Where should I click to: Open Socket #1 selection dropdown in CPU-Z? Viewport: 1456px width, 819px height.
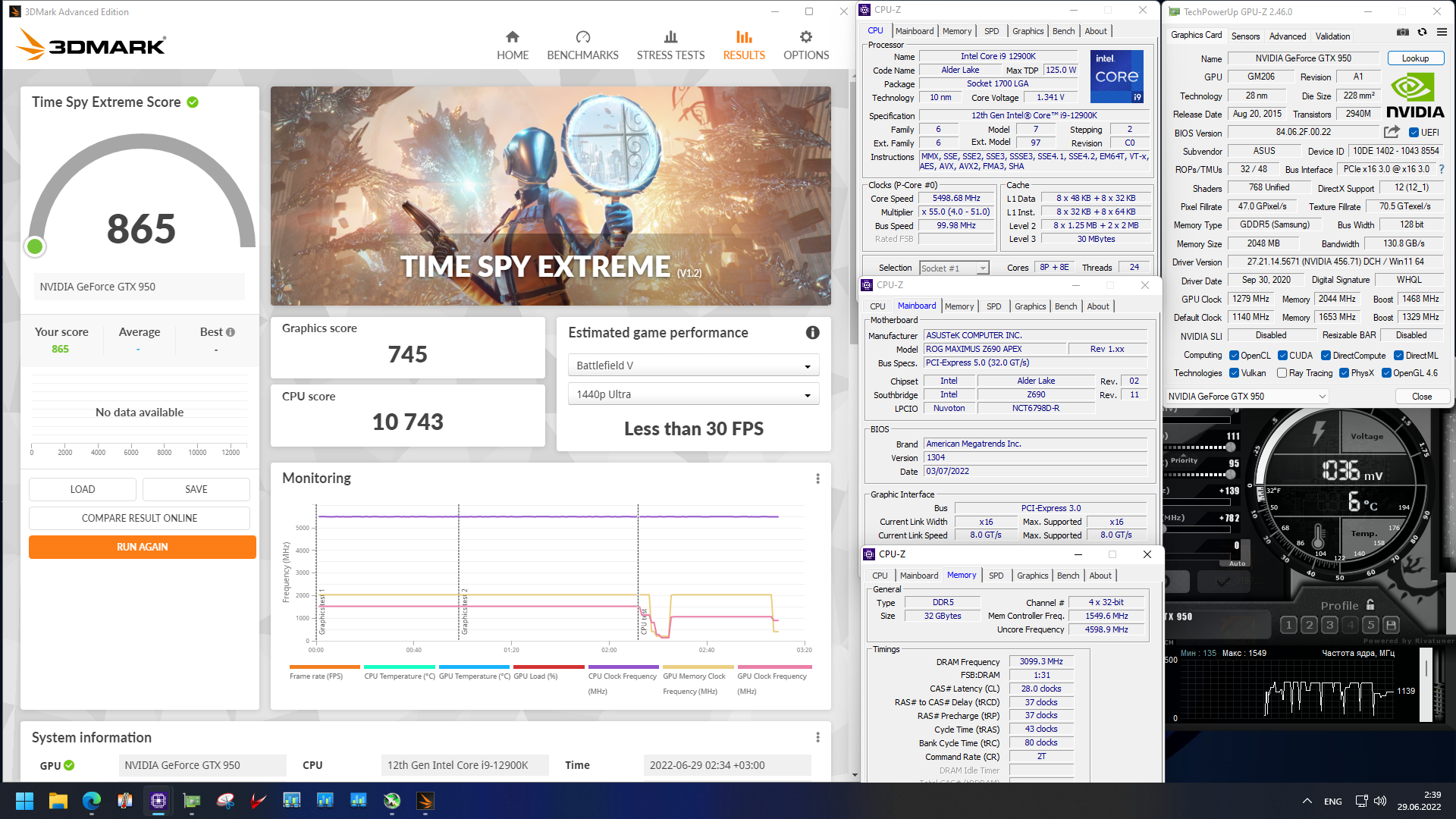pos(954,268)
